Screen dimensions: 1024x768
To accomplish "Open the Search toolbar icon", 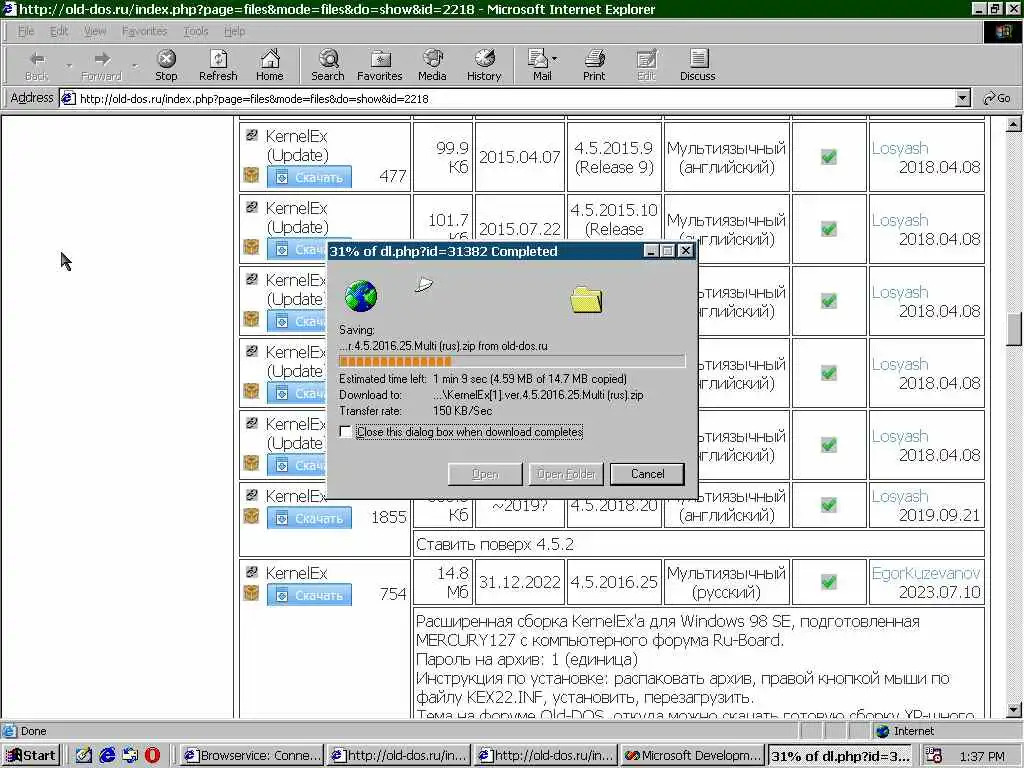I will 328,65.
